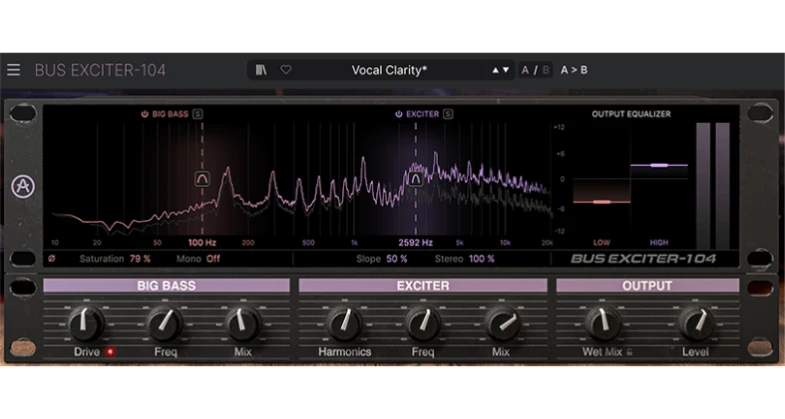Click the right output level meter

point(722,186)
